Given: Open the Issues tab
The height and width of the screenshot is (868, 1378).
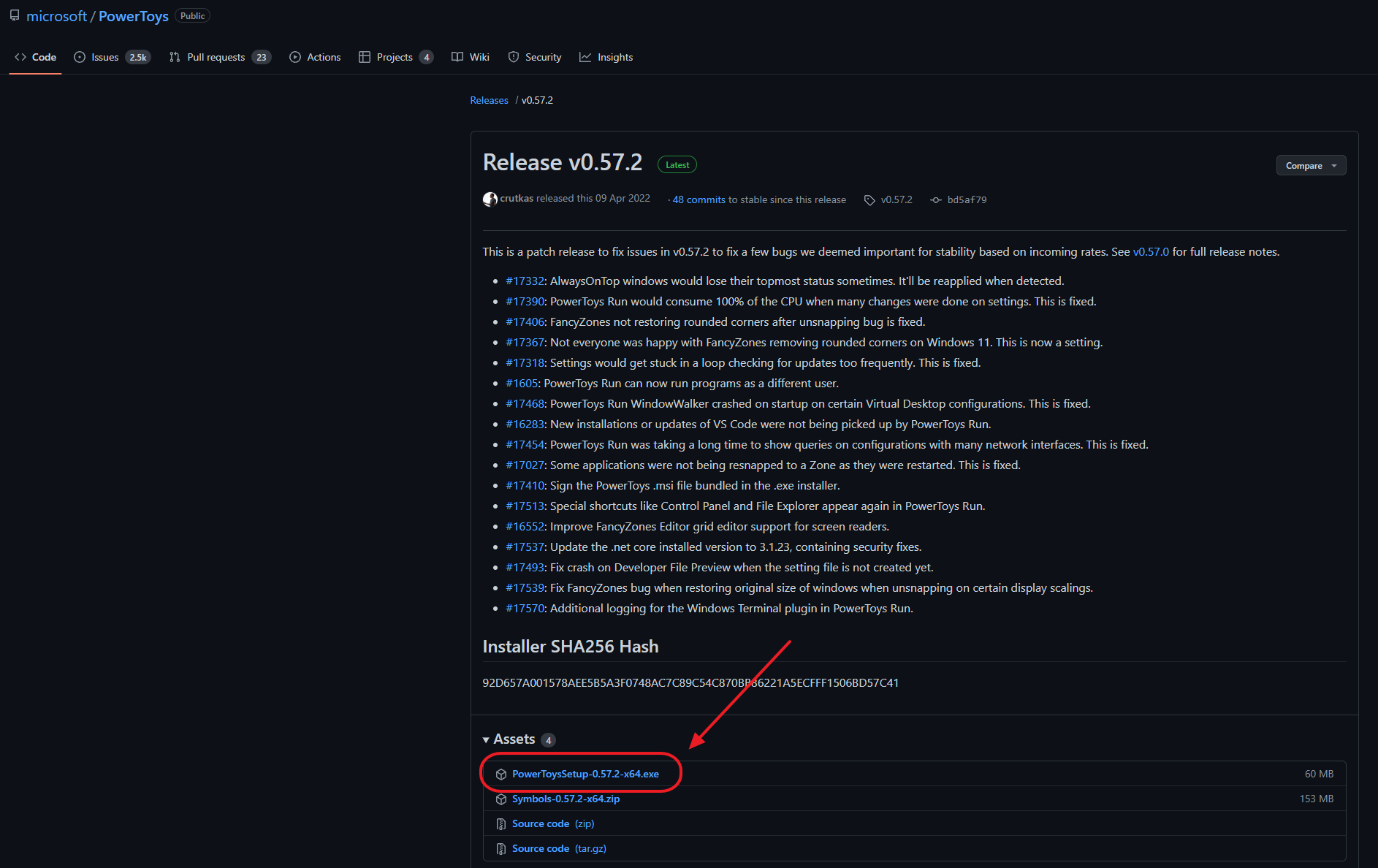Looking at the screenshot, I should [x=113, y=57].
